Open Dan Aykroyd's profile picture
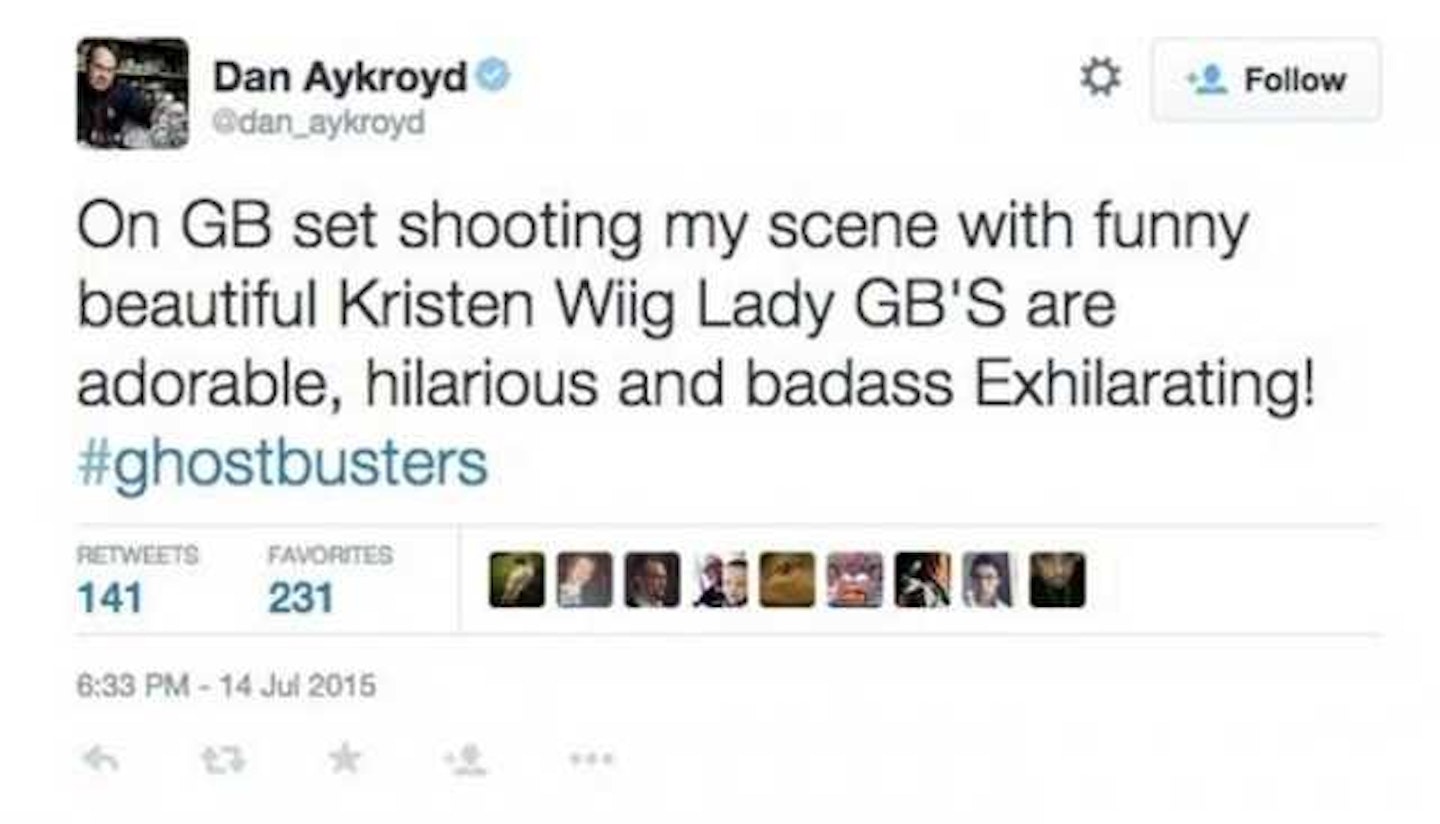The image size is (1440, 824). (132, 94)
